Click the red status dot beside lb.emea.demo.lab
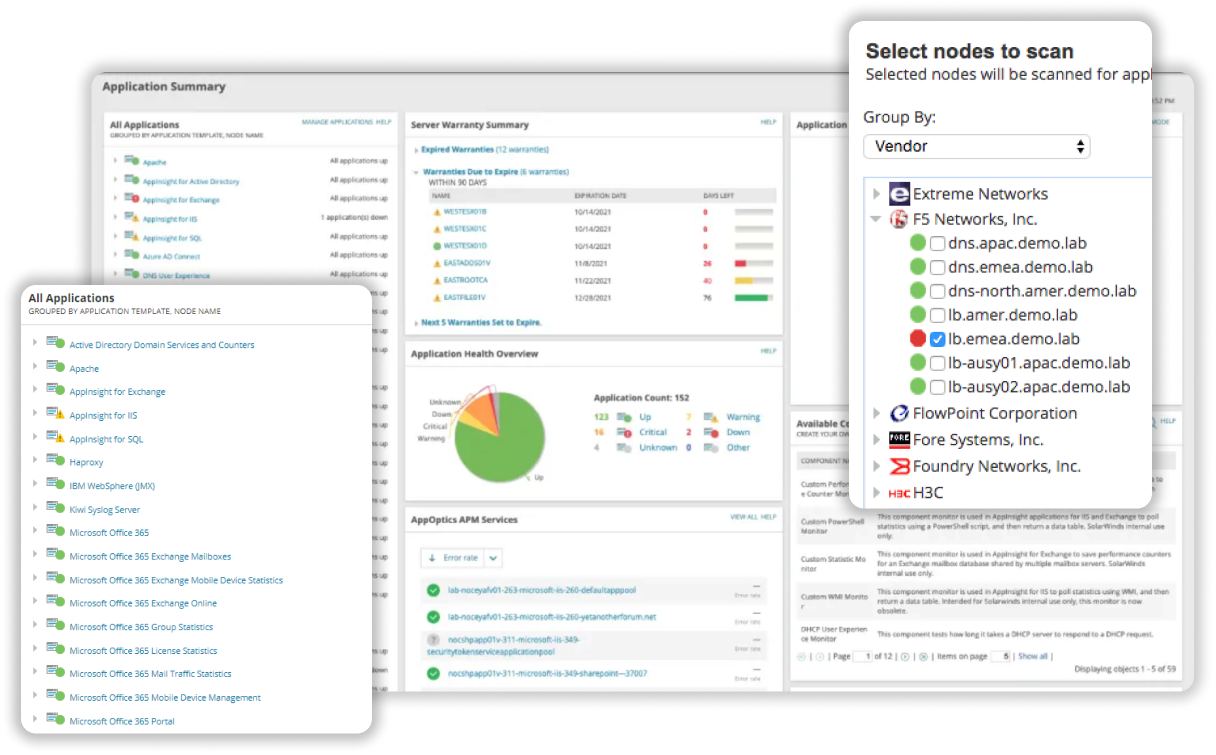Viewport: 1216px width, 755px height. pyautogui.click(x=918, y=339)
